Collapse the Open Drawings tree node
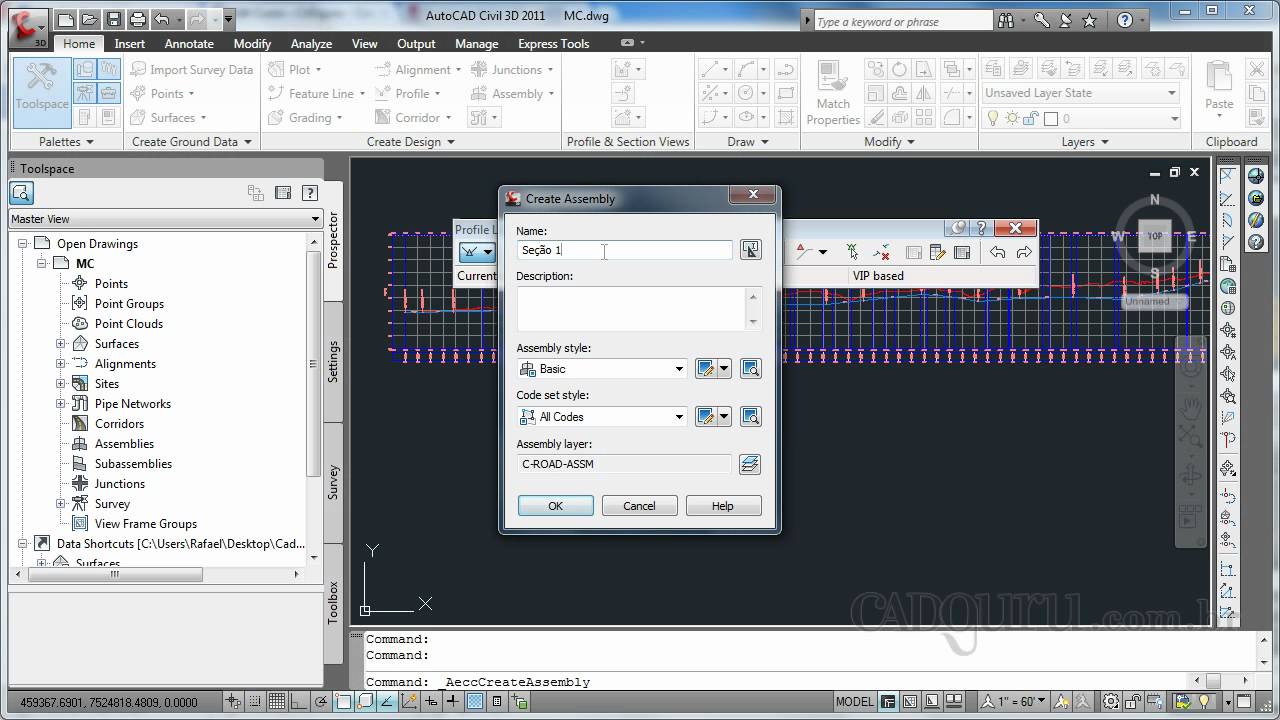 (21, 244)
